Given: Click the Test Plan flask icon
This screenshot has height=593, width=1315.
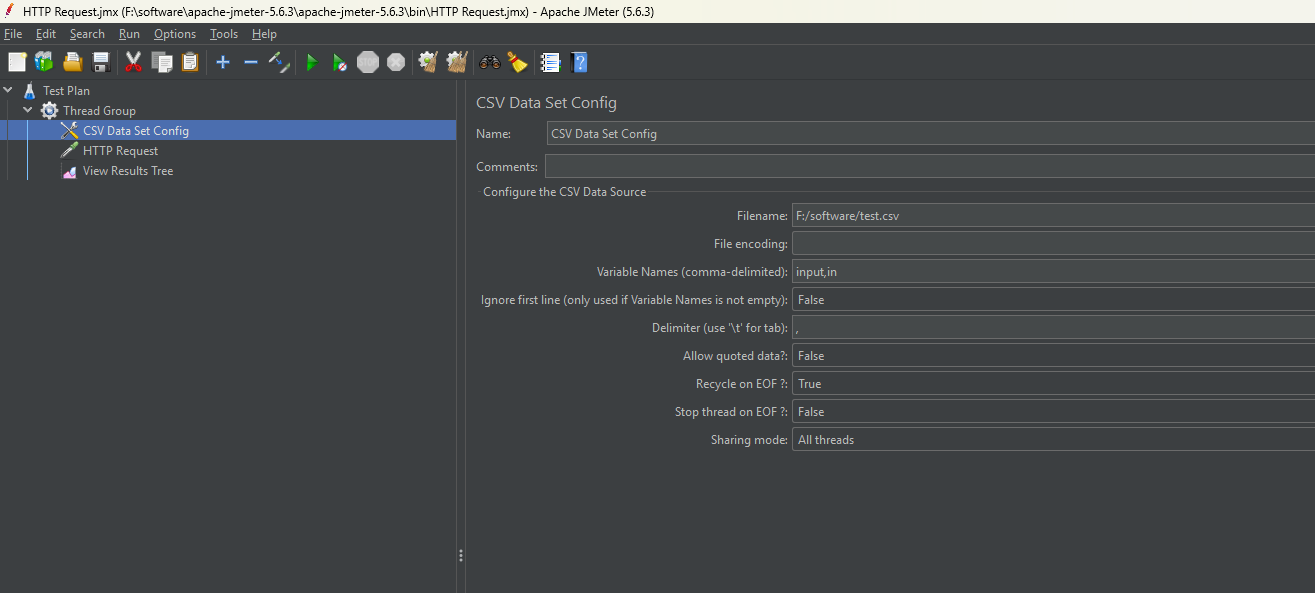Looking at the screenshot, I should (x=29, y=90).
